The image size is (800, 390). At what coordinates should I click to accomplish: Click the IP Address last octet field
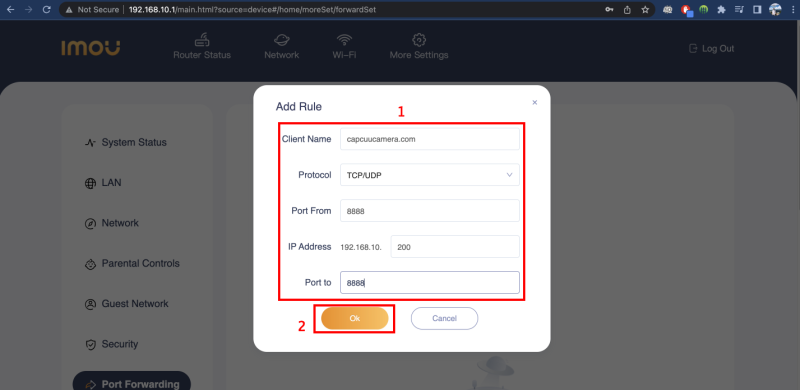[x=455, y=247]
